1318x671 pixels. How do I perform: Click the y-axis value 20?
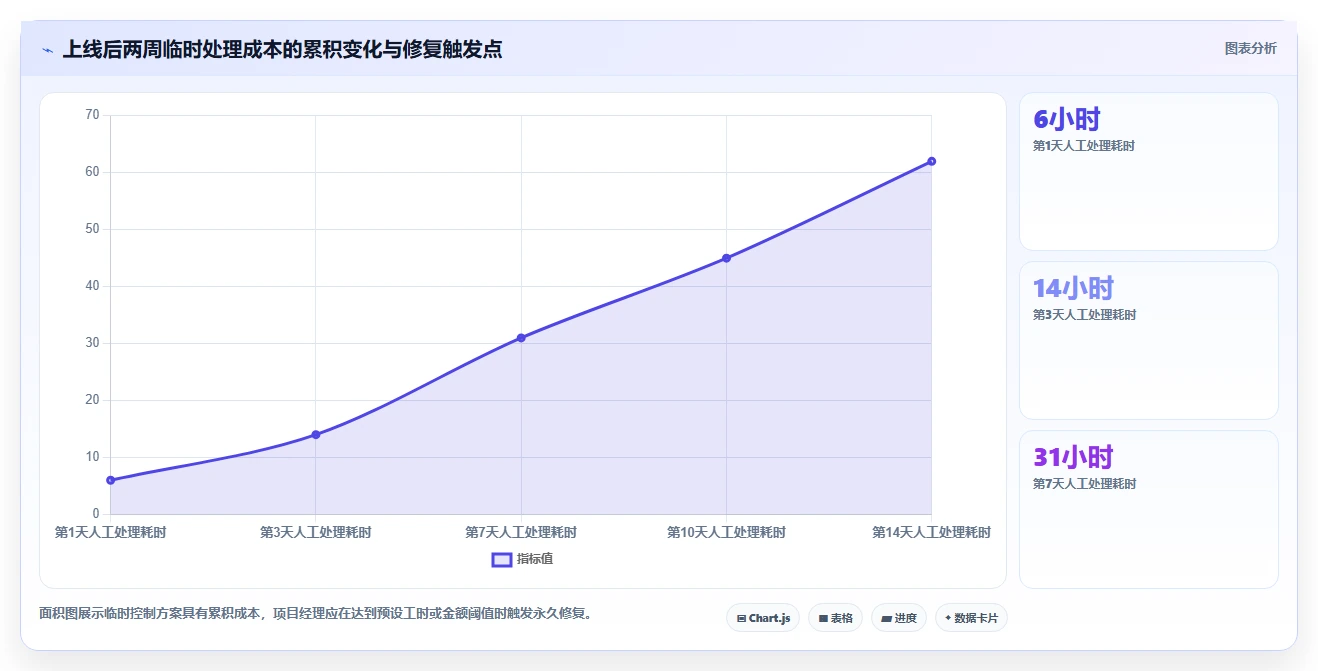click(92, 400)
